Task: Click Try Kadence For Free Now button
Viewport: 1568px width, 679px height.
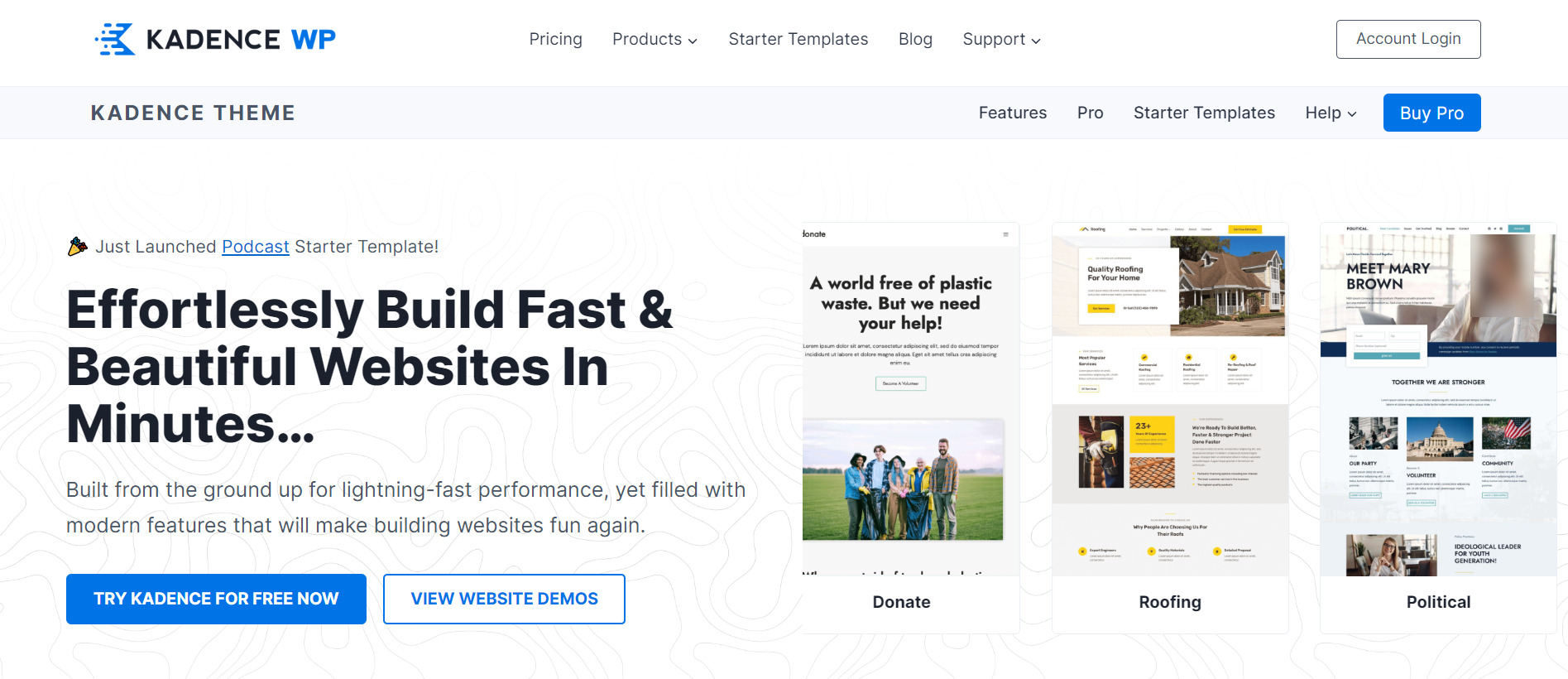Action: 216,599
